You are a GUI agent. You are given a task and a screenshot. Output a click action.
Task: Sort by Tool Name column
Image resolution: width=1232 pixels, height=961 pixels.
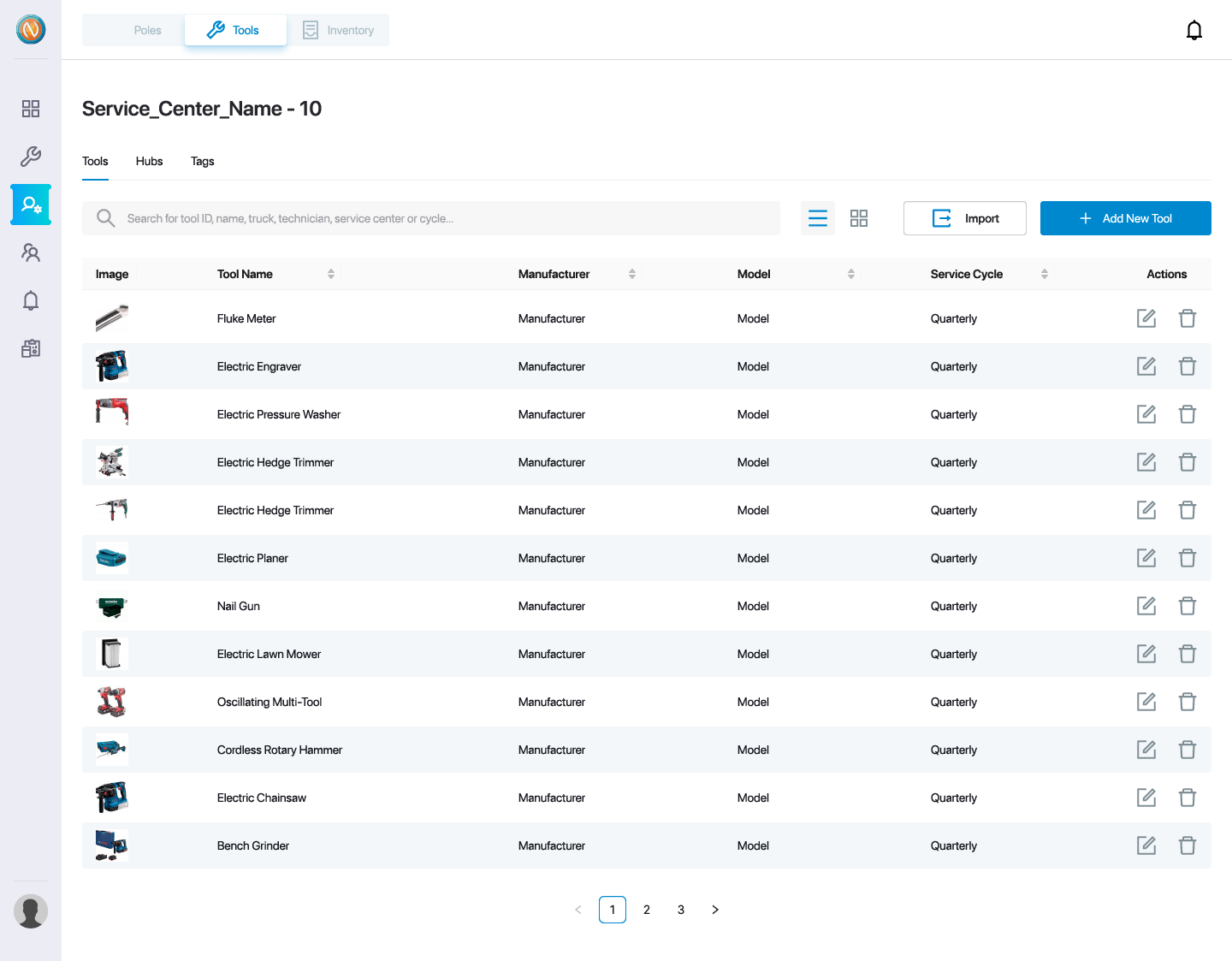coord(331,274)
